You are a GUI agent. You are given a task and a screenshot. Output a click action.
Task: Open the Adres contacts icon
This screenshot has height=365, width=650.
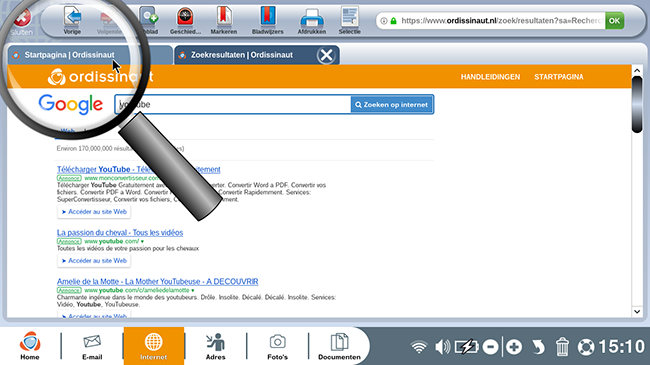click(216, 346)
